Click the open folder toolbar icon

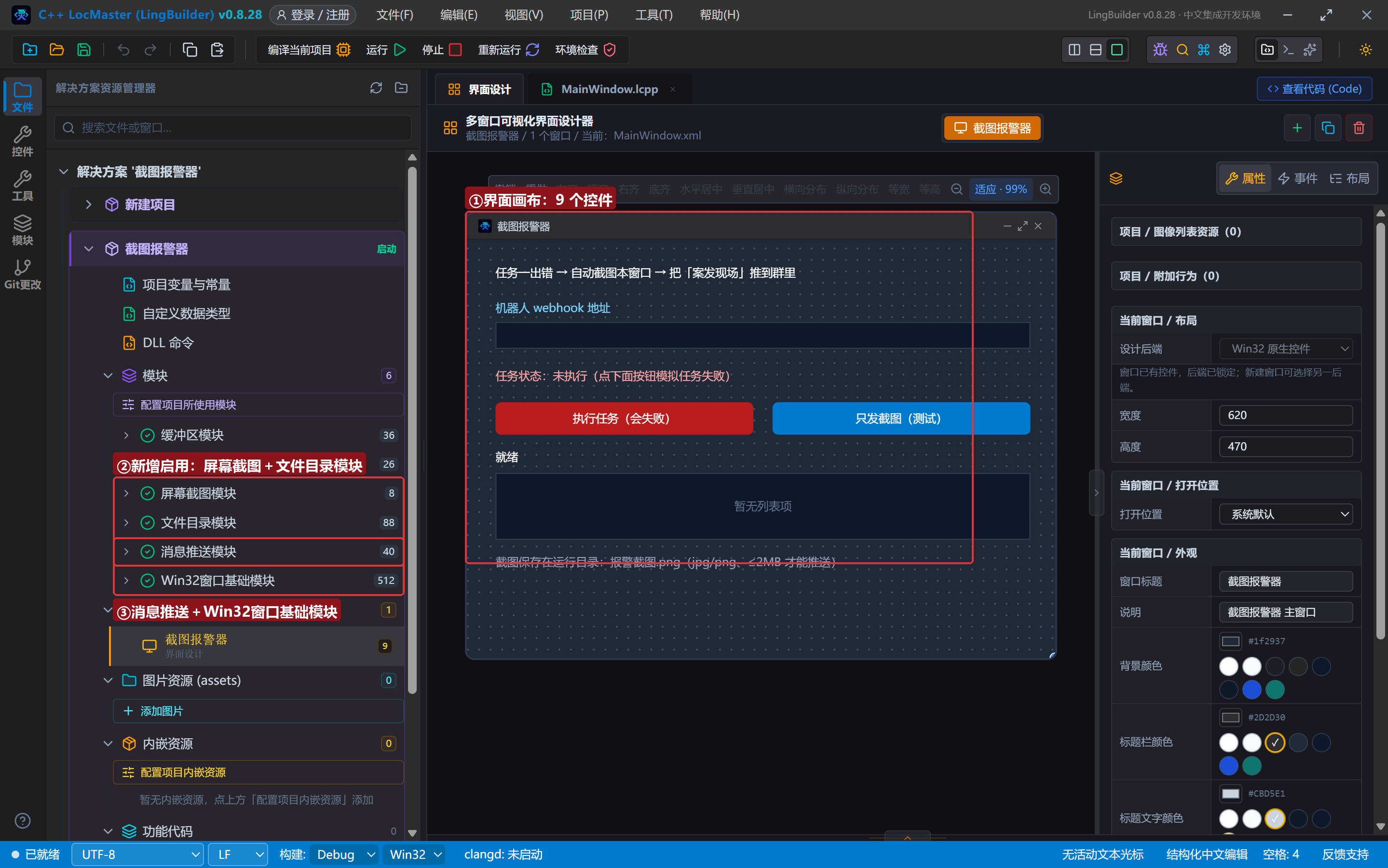pyautogui.click(x=56, y=49)
